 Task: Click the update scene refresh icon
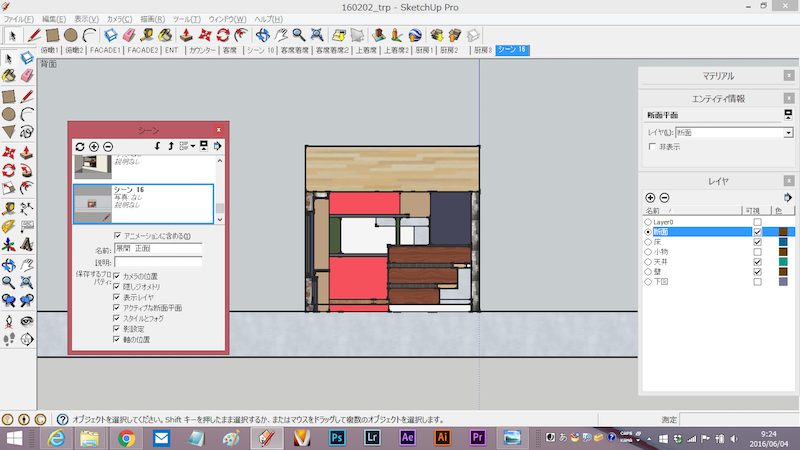coord(80,147)
